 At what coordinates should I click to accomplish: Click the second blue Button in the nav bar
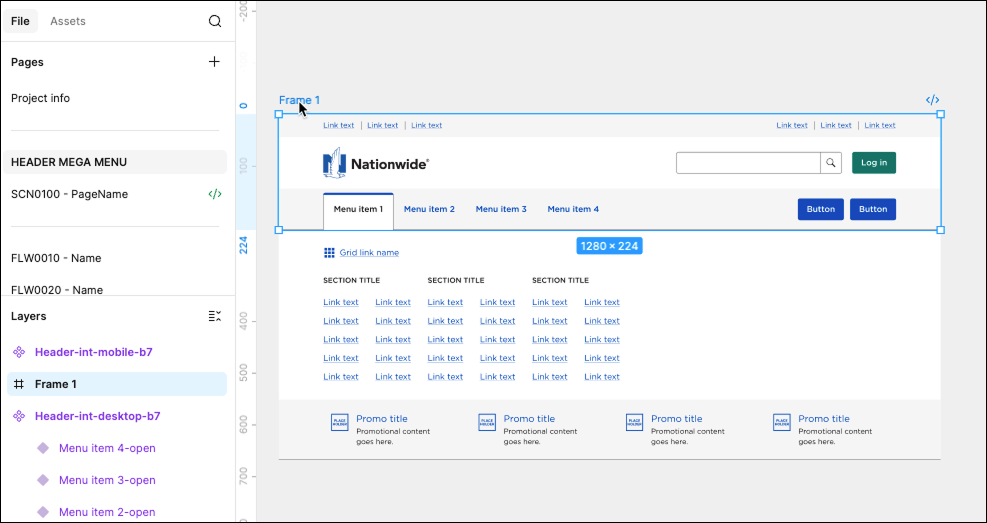point(872,209)
